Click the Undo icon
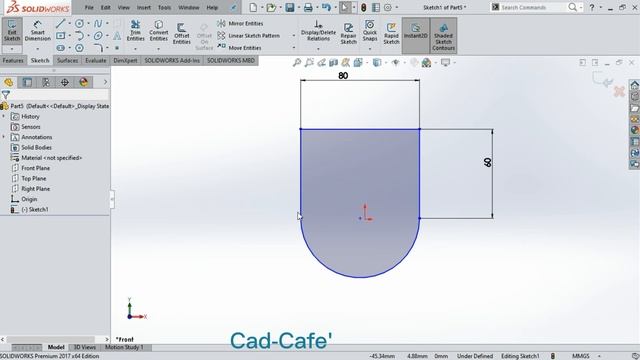Image resolution: width=640 pixels, height=360 pixels. coord(326,7)
